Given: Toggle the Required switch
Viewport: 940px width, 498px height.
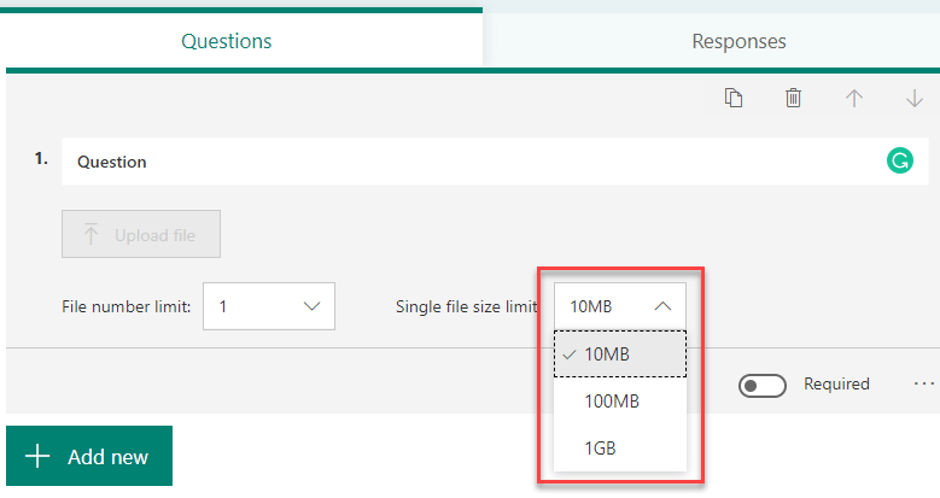Looking at the screenshot, I should (x=762, y=385).
